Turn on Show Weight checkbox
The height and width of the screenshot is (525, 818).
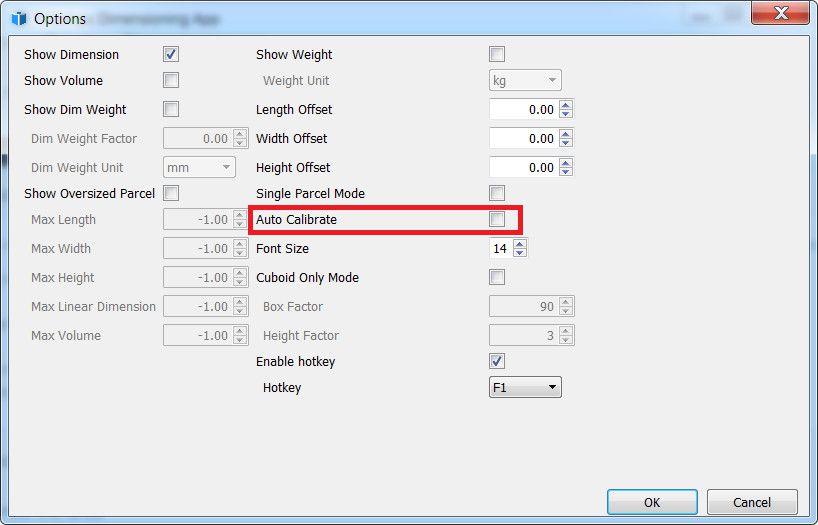497,54
